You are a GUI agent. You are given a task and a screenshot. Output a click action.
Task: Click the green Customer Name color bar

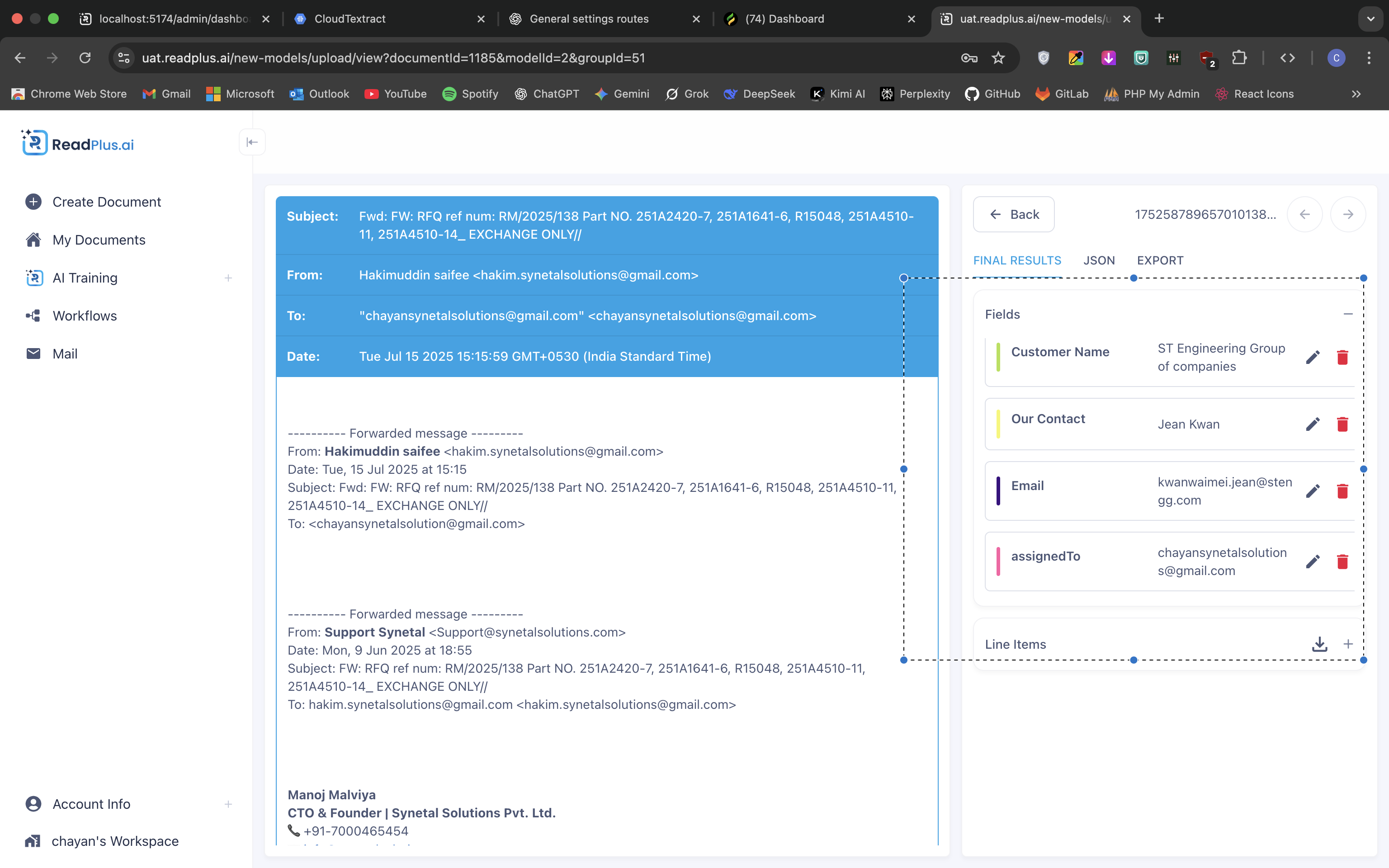pyautogui.click(x=998, y=357)
